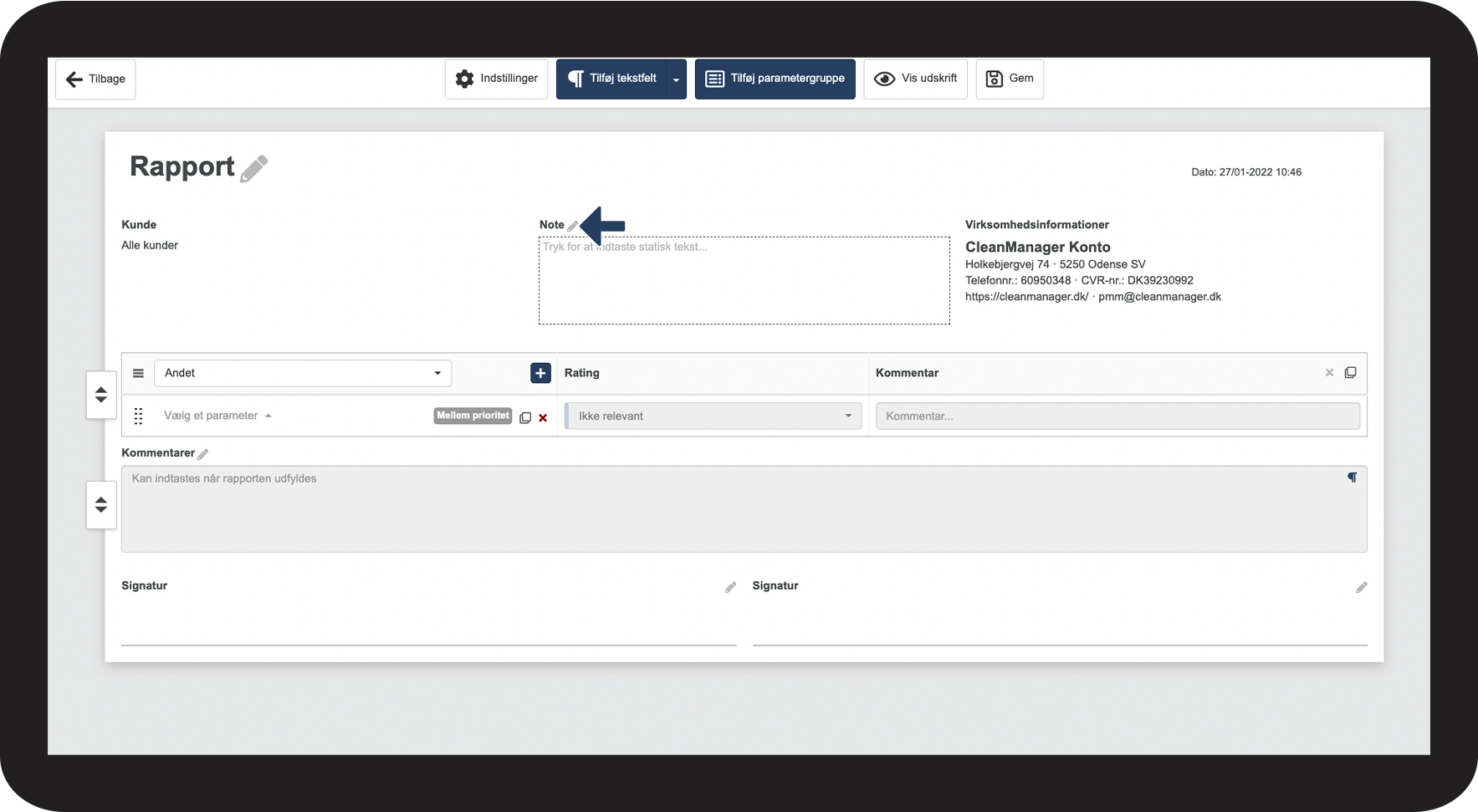
Task: Remove the Kommentar column with gray X
Action: coord(1329,373)
